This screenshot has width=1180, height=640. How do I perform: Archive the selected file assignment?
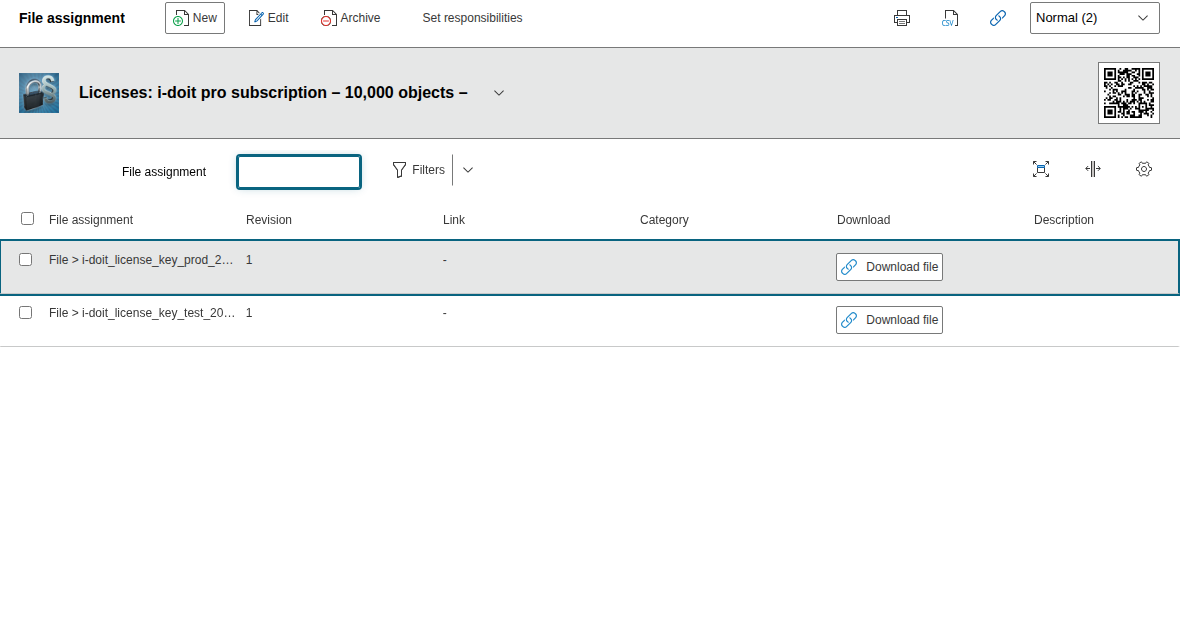tap(351, 18)
